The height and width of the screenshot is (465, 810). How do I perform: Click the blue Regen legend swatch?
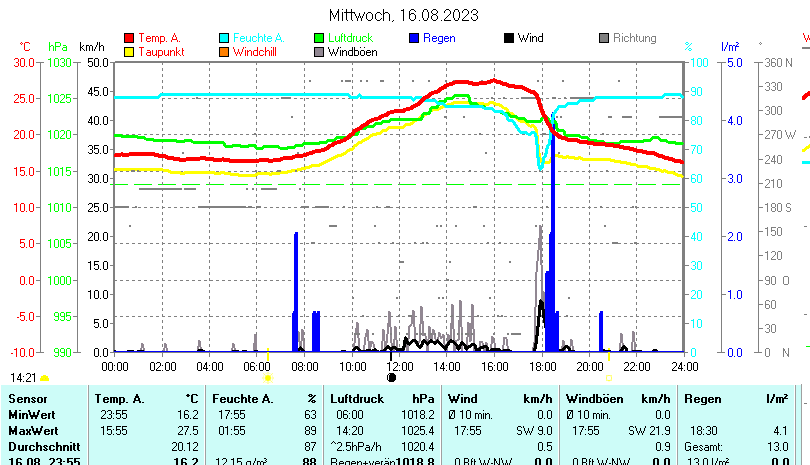tap(415, 38)
